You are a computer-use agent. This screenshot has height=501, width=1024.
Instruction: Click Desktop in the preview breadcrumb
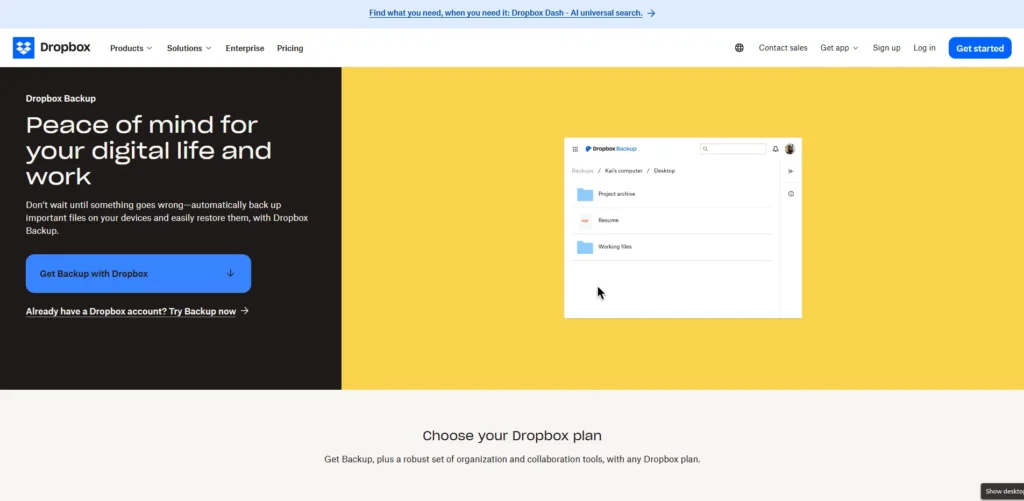664,170
